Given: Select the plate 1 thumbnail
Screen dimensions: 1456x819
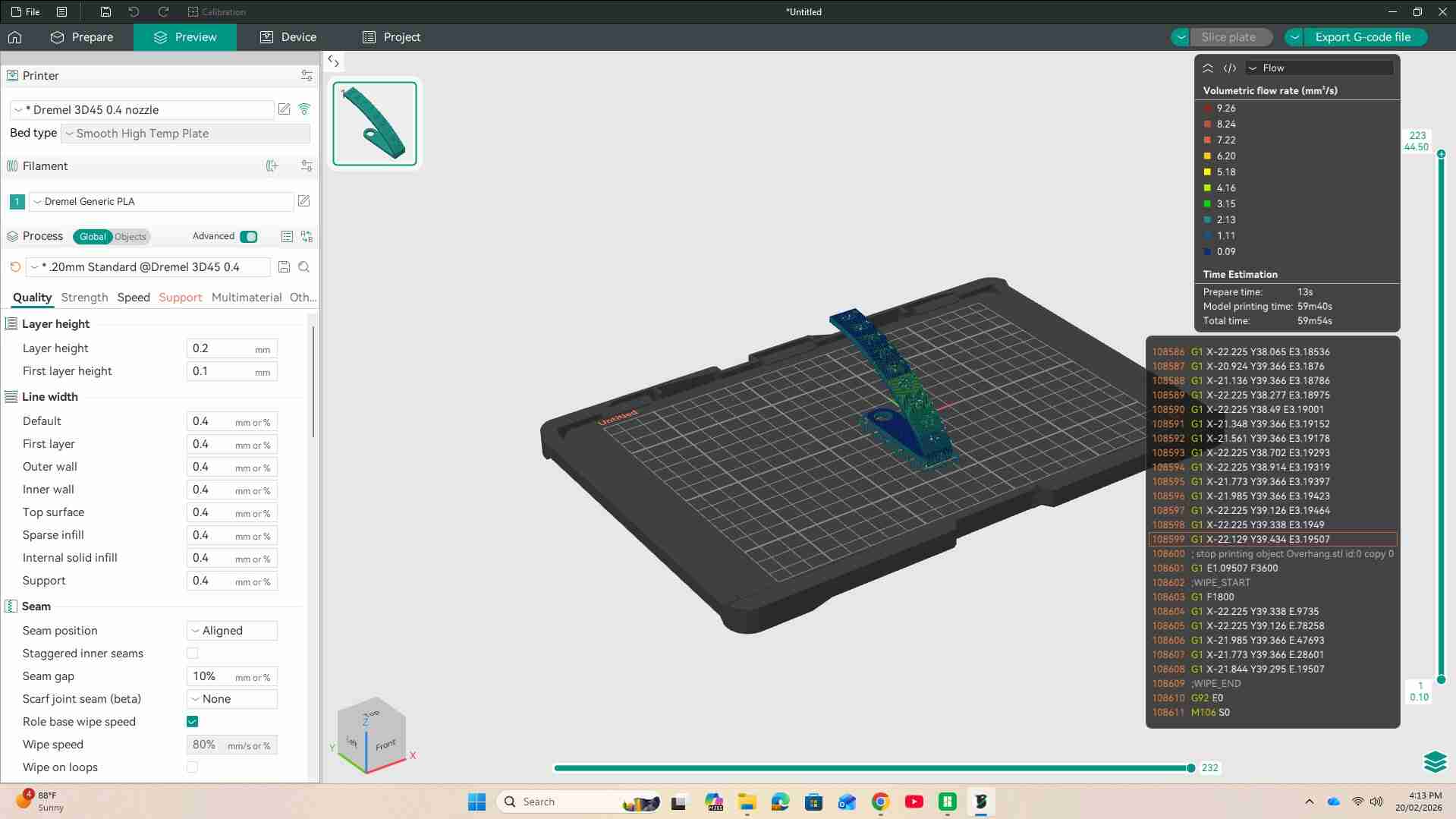Looking at the screenshot, I should point(375,124).
